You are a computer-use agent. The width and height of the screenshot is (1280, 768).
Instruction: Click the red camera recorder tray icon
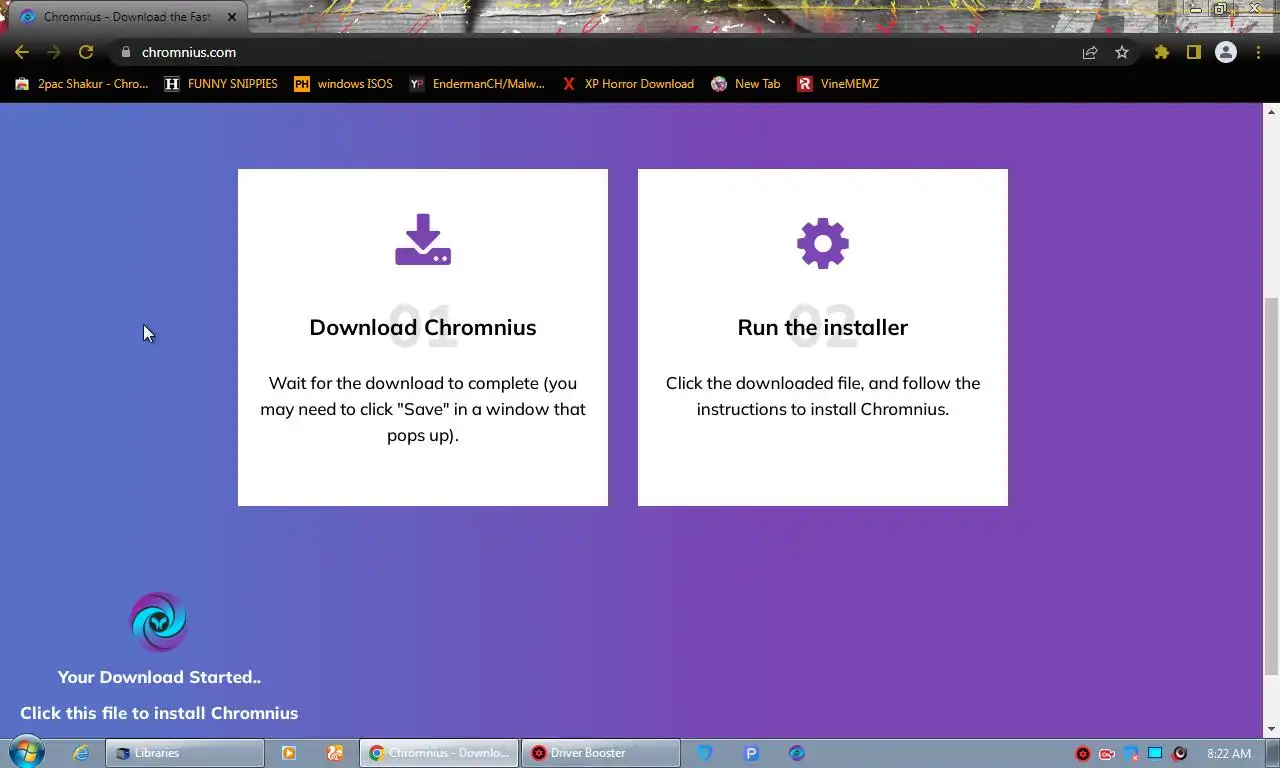pyautogui.click(x=1107, y=754)
